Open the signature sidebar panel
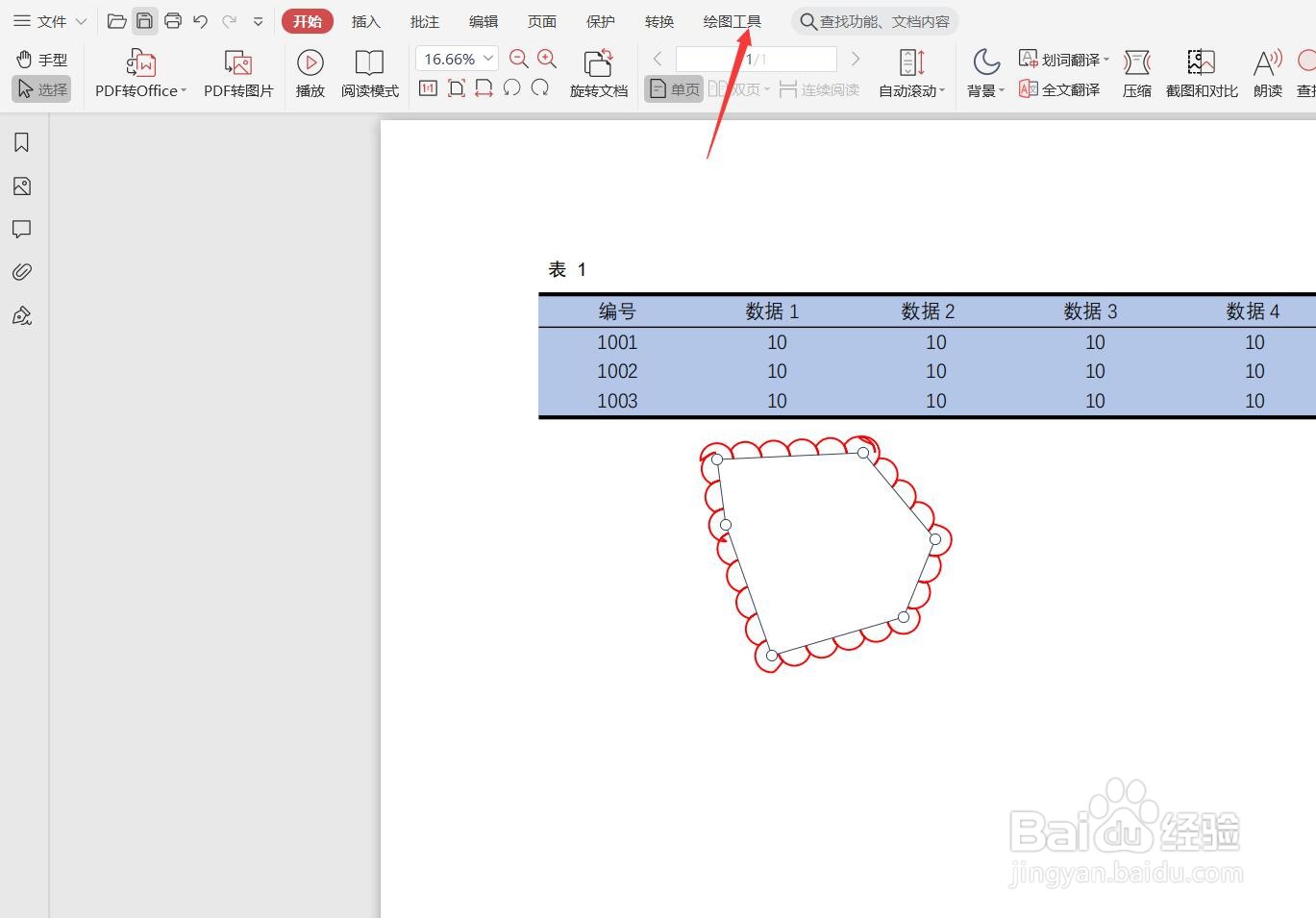This screenshot has width=1316, height=918. pos(22,315)
